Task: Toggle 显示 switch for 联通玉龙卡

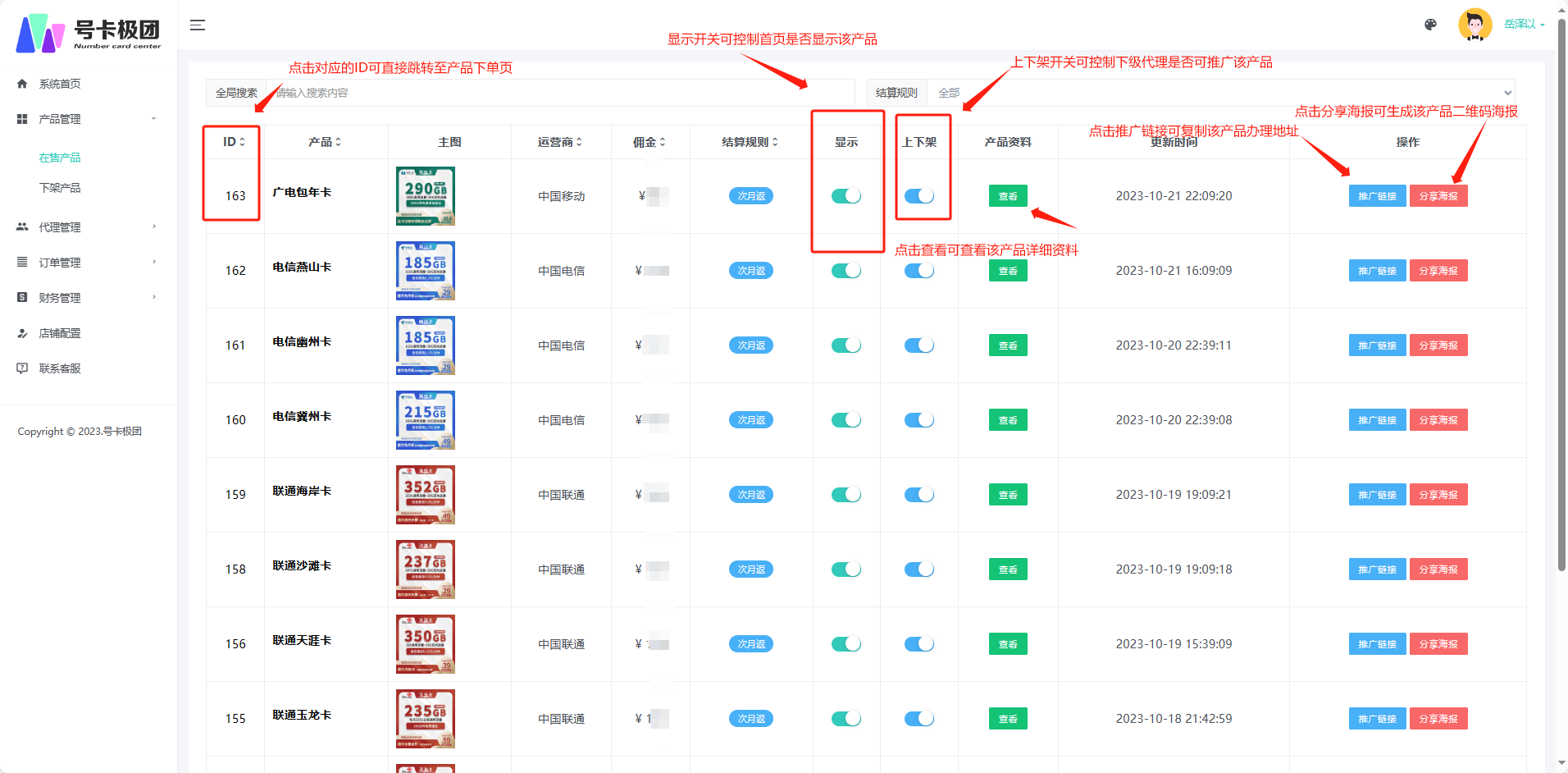Action: [846, 719]
